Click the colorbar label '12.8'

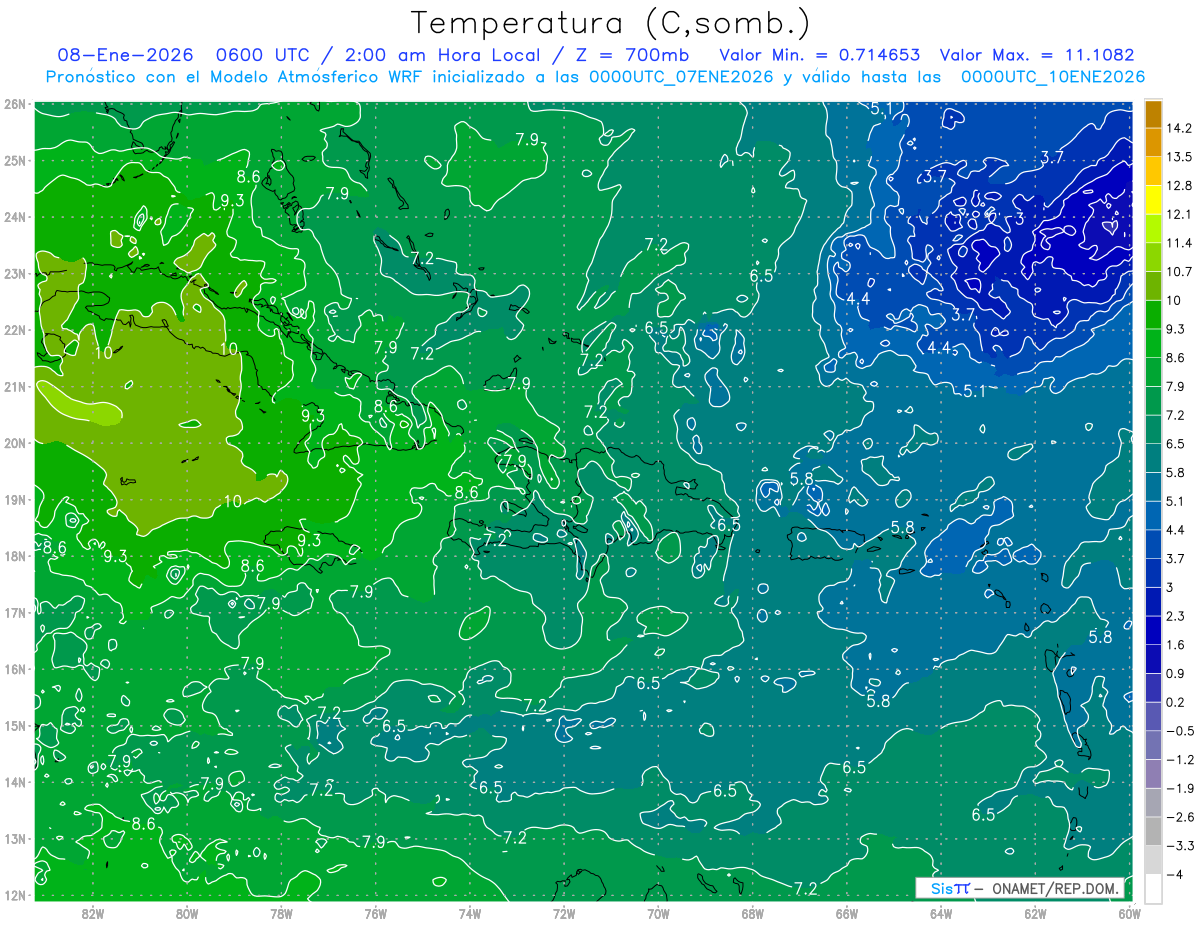(x=1179, y=186)
